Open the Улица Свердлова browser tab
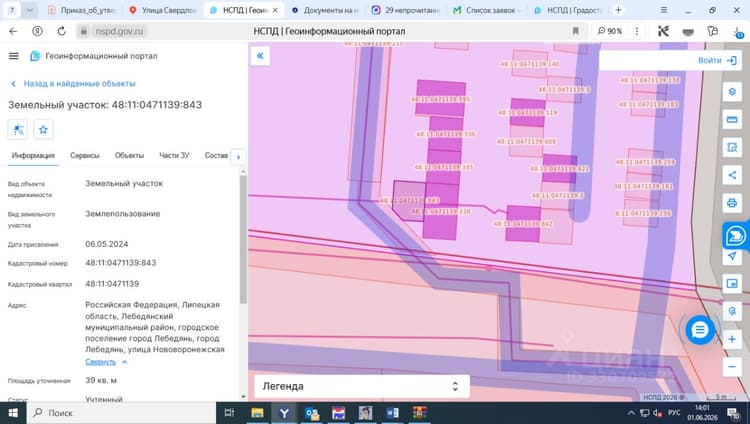Screen dimensions: 750x424 pos(164,10)
